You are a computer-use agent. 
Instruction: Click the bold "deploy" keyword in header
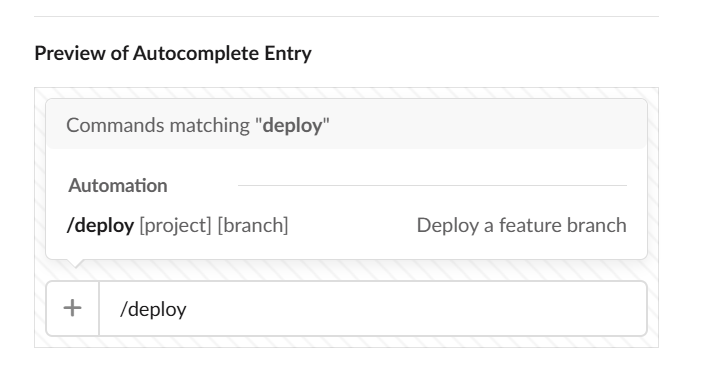tap(292, 125)
